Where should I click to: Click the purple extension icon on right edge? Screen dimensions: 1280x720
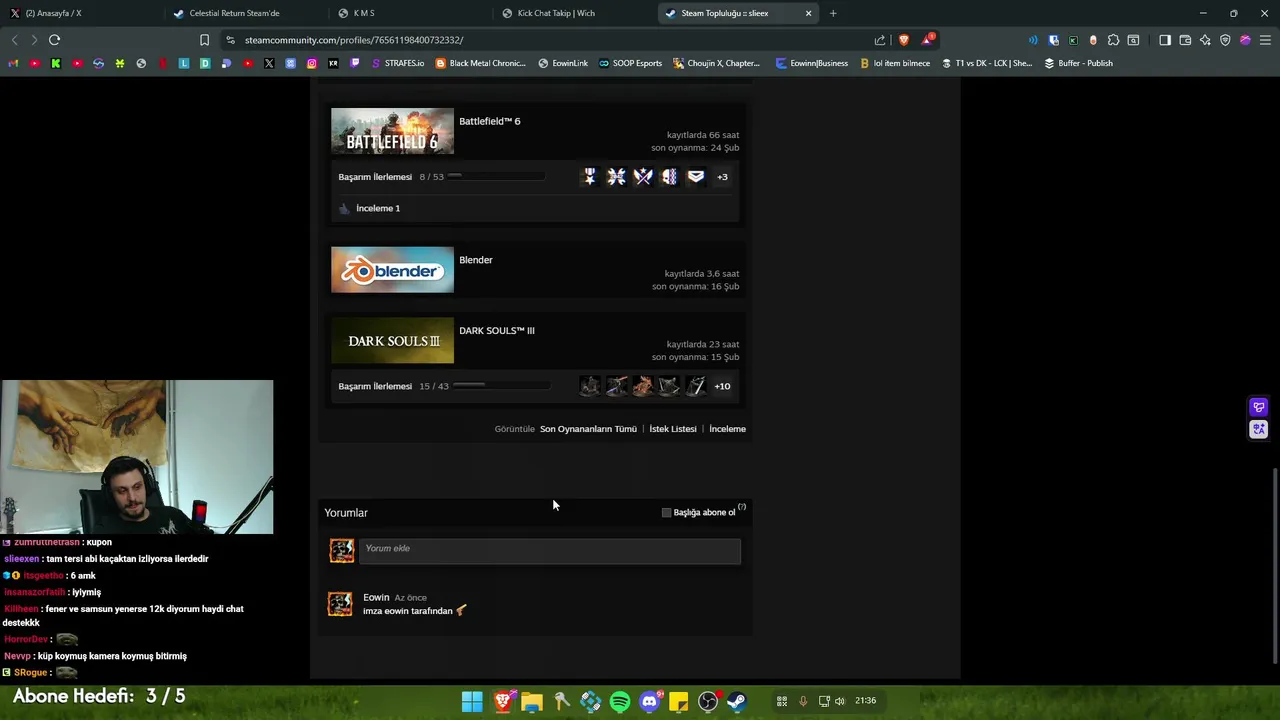pyautogui.click(x=1259, y=407)
